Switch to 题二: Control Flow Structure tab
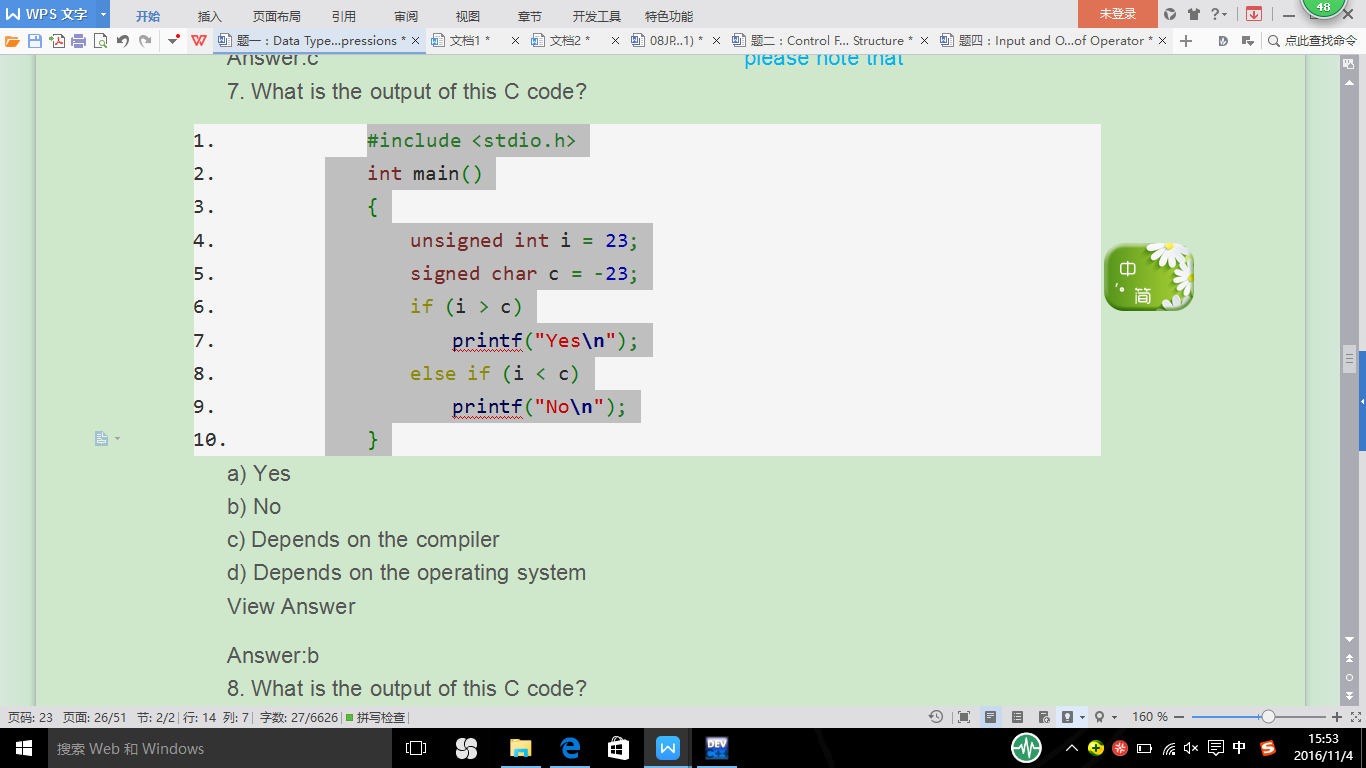 [832, 41]
